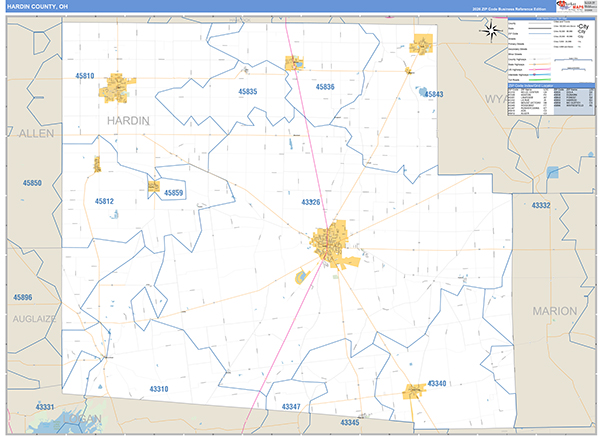
Task: Click the ALLEN county label
Action: point(36,134)
